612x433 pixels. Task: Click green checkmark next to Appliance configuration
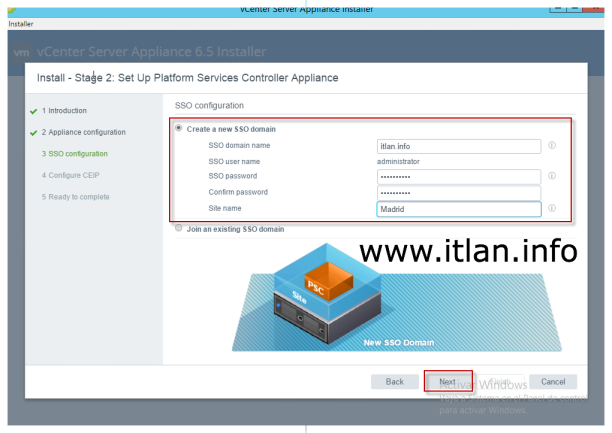pyautogui.click(x=34, y=133)
